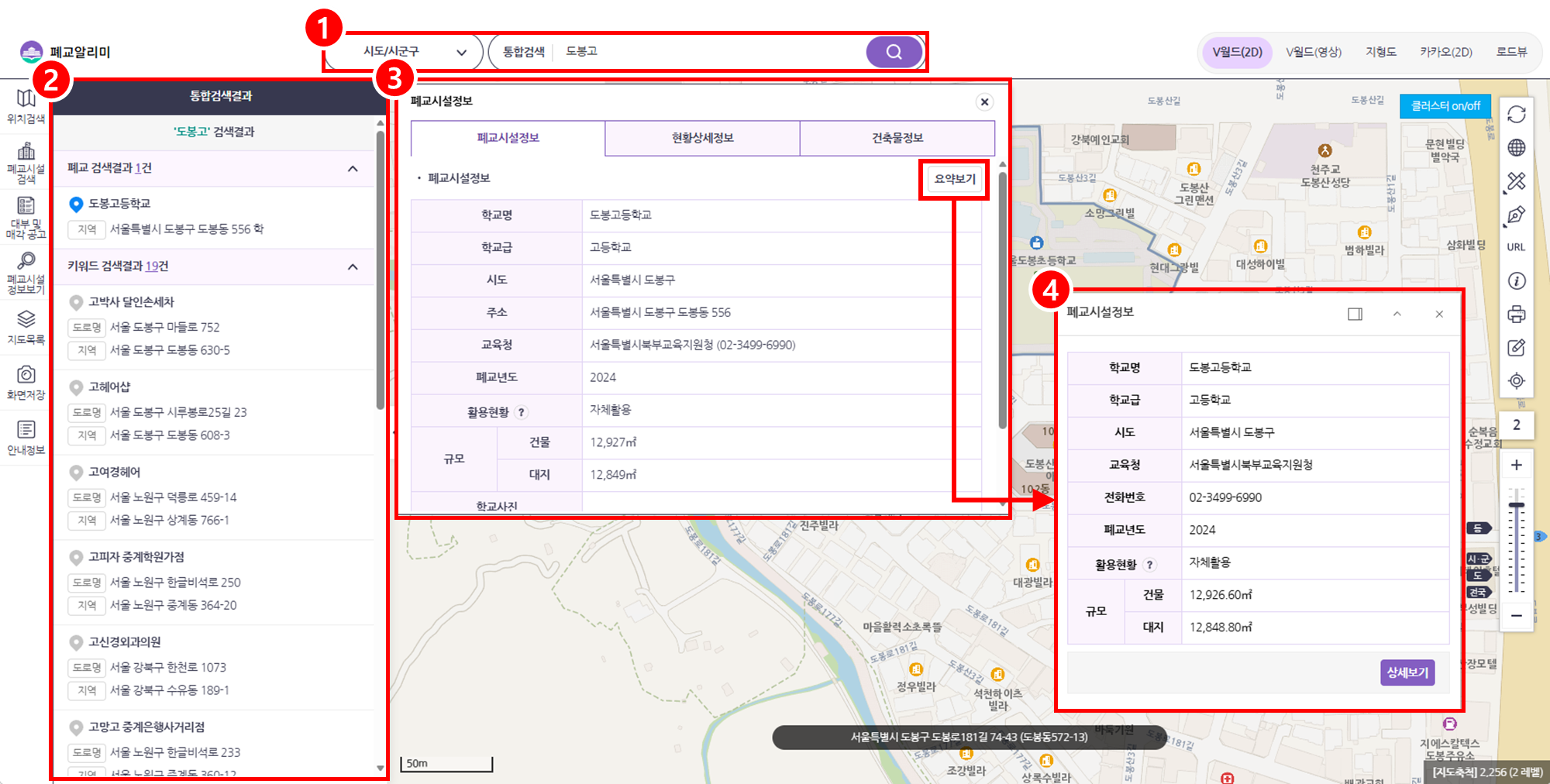This screenshot has width=1550, height=784.
Task: Click the 상세보기 button
Action: (1407, 672)
